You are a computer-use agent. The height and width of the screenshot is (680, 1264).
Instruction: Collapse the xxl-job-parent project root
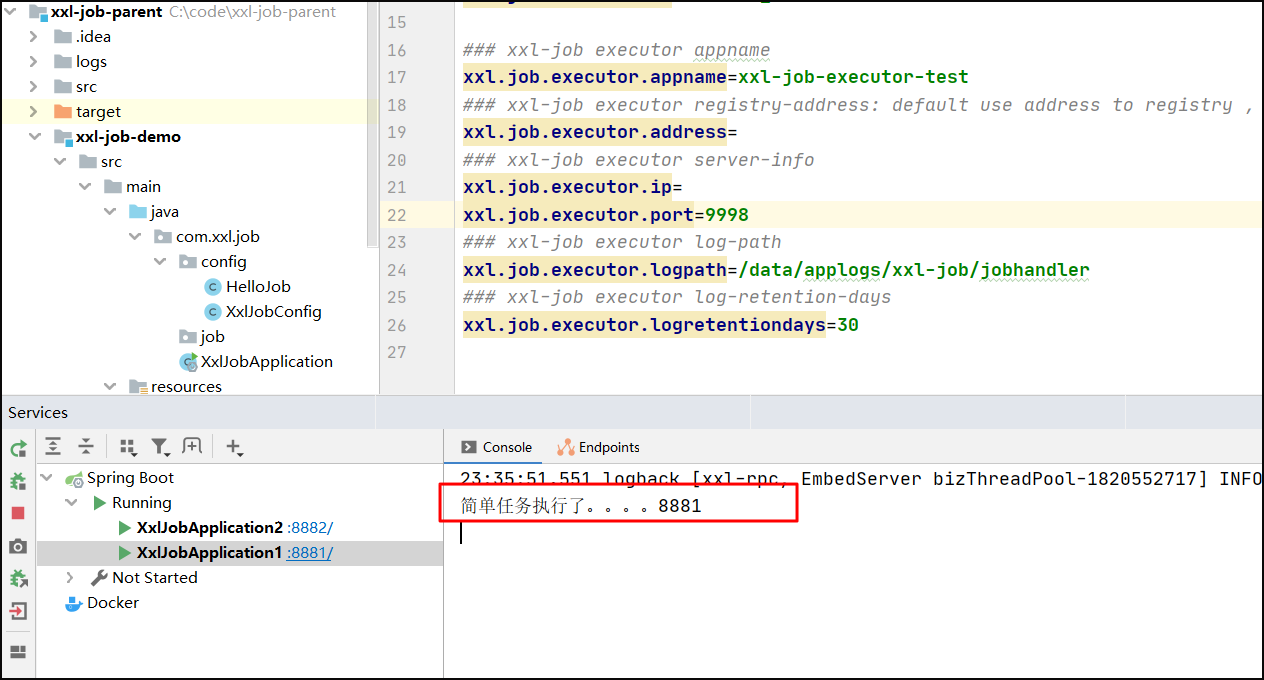point(12,12)
